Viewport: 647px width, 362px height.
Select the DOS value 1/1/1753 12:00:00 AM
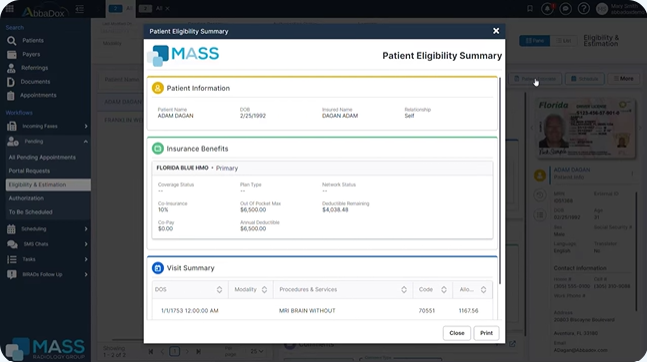tap(189, 311)
